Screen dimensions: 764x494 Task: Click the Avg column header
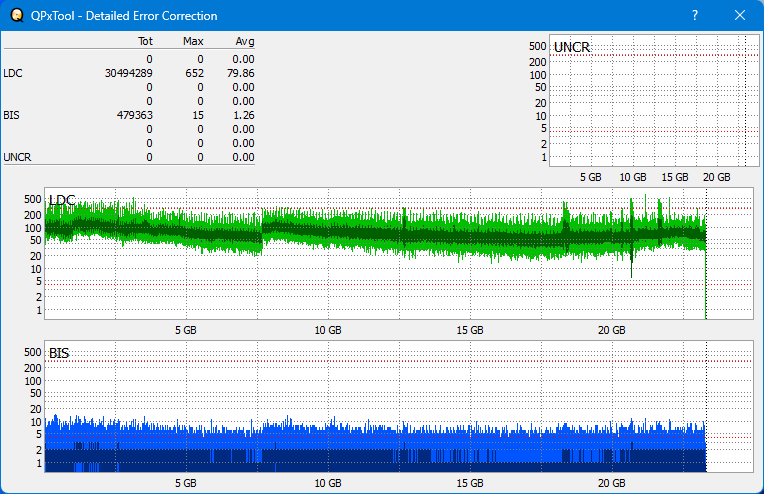click(244, 41)
